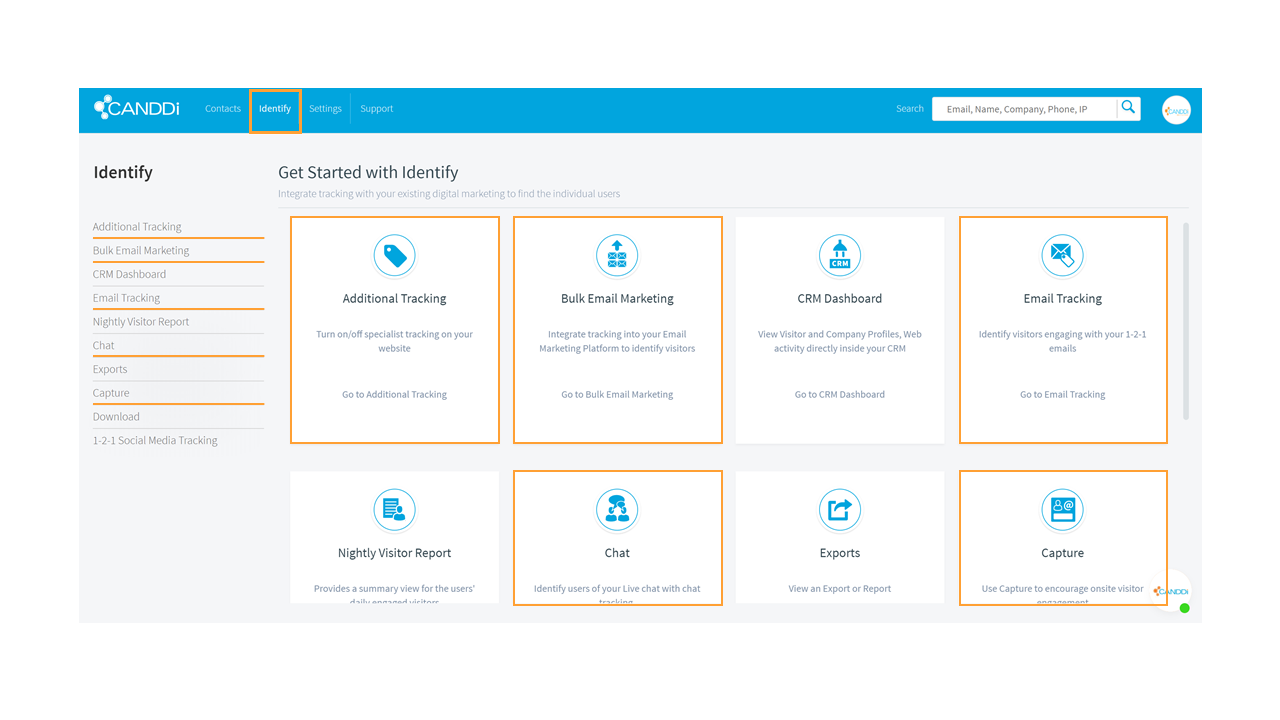1280x720 pixels.
Task: Click Go to CRM Dashboard link
Action: pyautogui.click(x=840, y=395)
